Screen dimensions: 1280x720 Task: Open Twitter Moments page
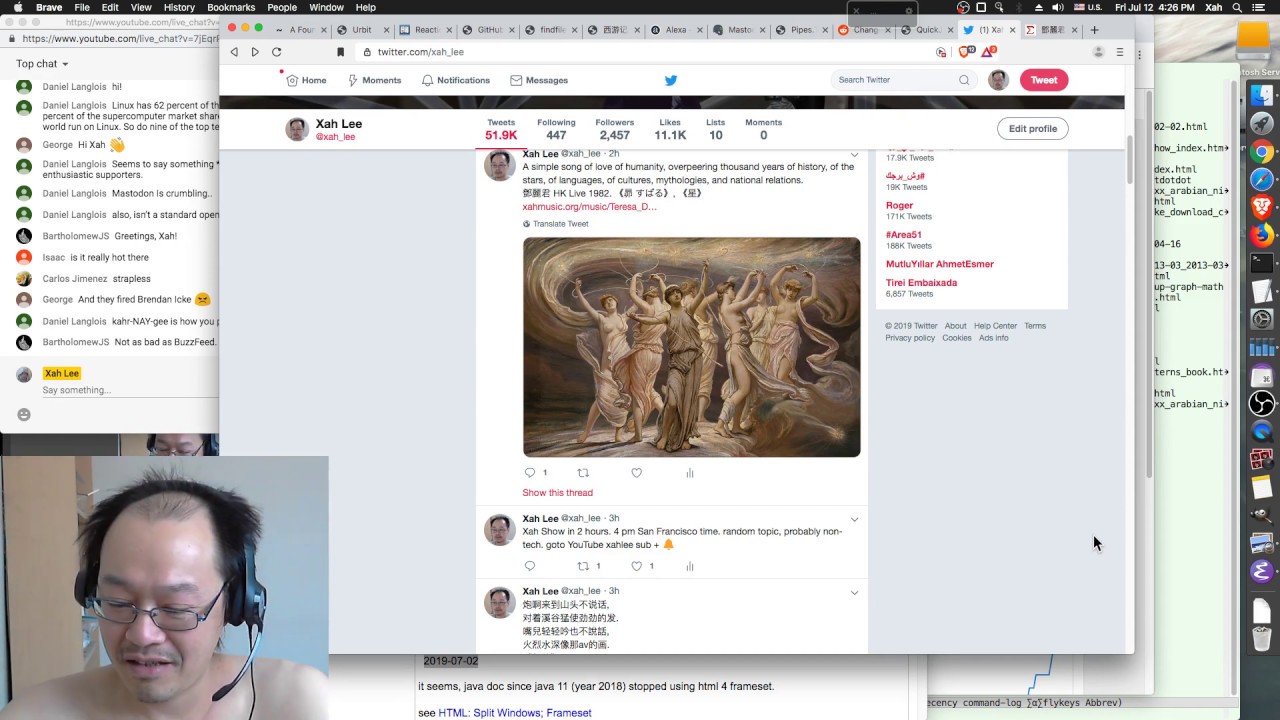[374, 80]
